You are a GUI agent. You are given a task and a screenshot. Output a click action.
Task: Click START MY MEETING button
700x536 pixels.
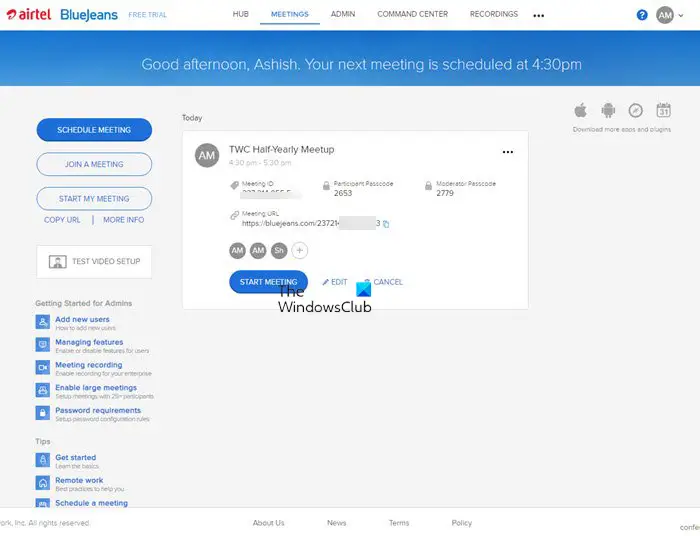pos(94,199)
